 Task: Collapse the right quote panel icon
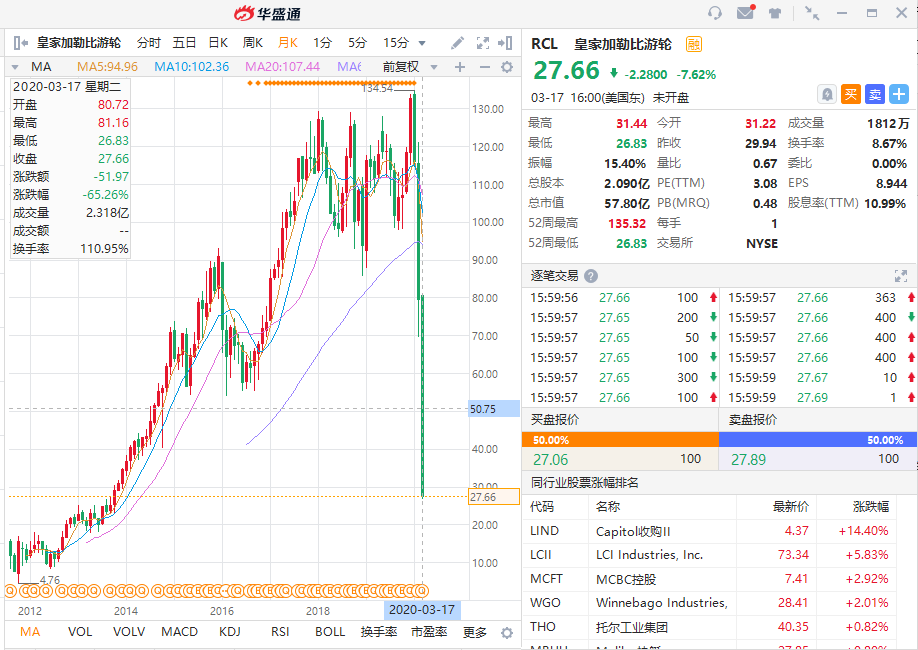coord(505,43)
